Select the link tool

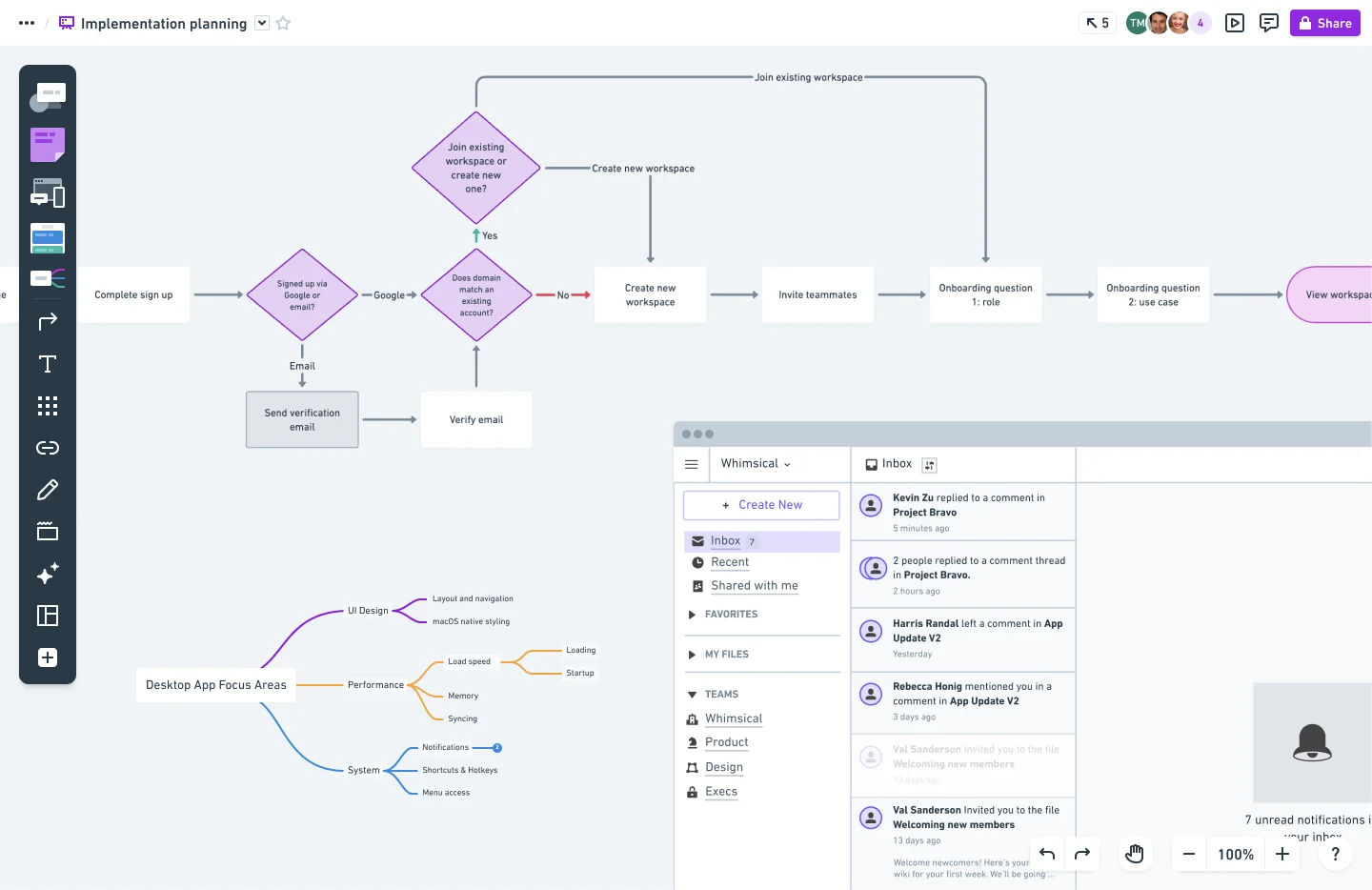coord(47,448)
